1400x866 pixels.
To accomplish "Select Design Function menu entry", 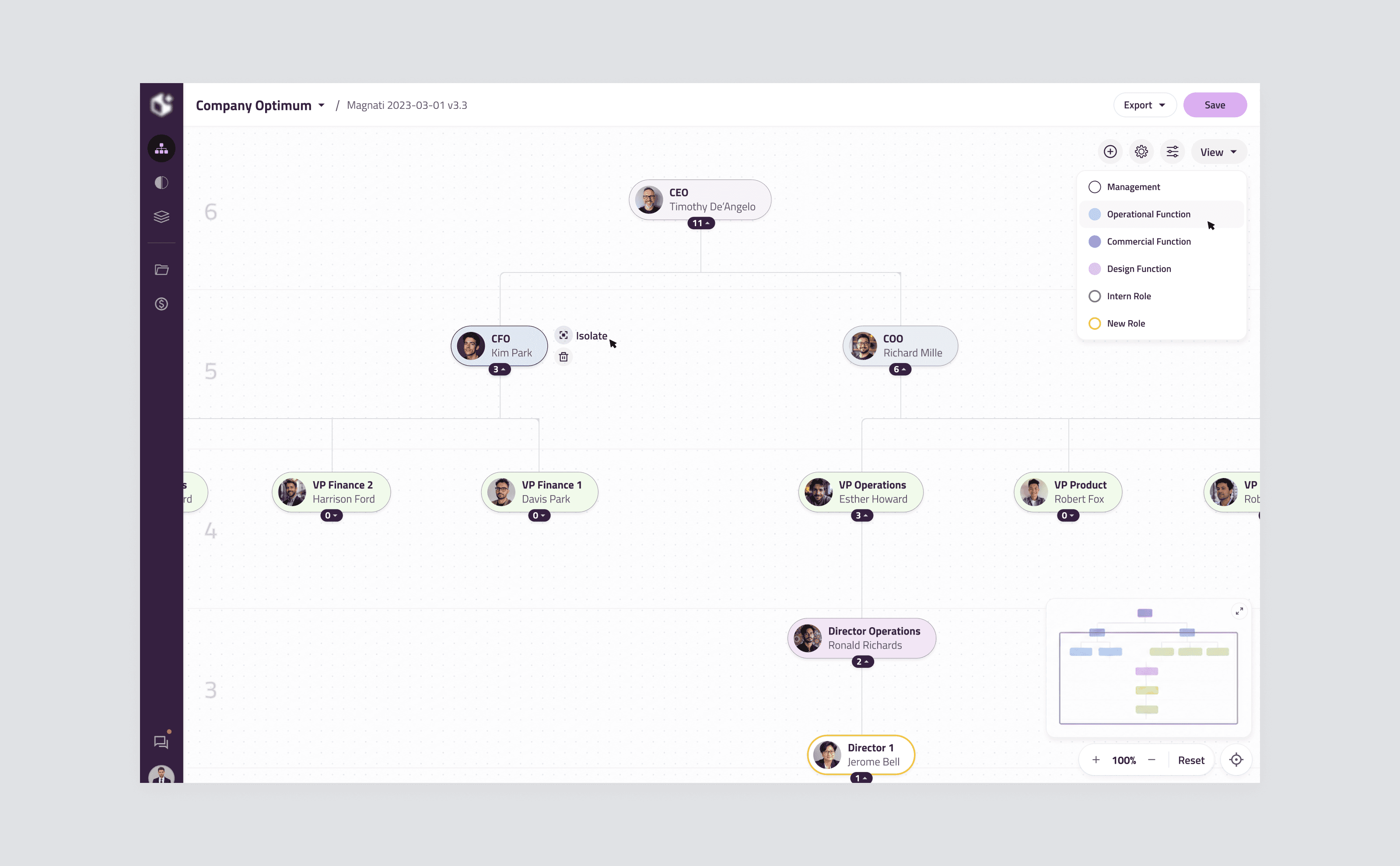I will [x=1162, y=269].
